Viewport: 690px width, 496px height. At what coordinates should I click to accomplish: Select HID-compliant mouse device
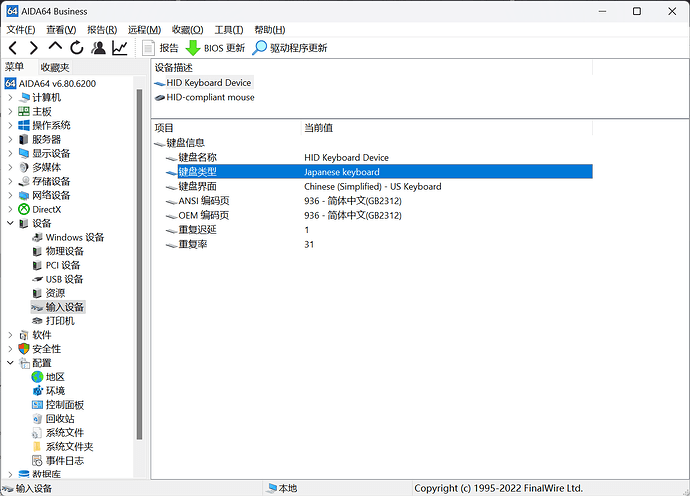210,97
